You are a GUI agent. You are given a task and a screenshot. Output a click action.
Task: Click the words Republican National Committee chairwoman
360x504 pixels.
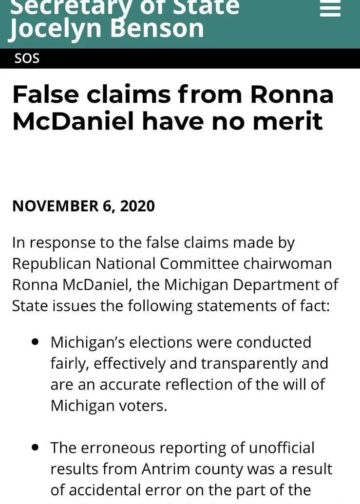coord(172,264)
